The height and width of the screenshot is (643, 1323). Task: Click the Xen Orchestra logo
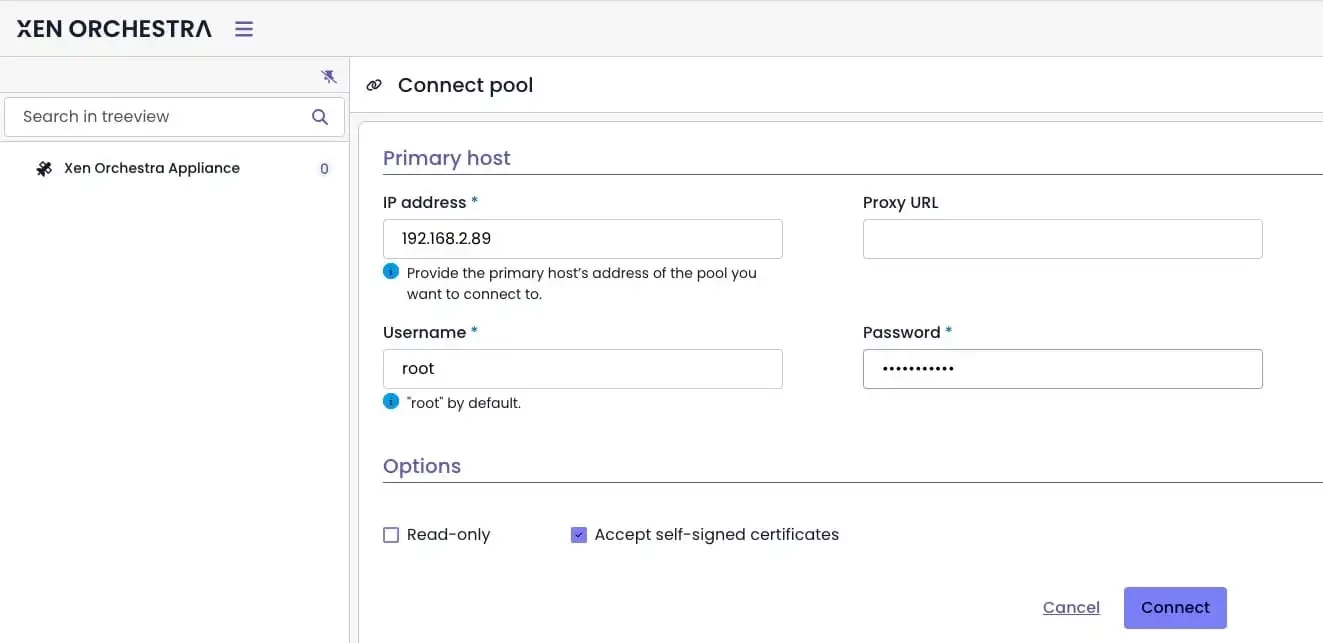point(114,29)
